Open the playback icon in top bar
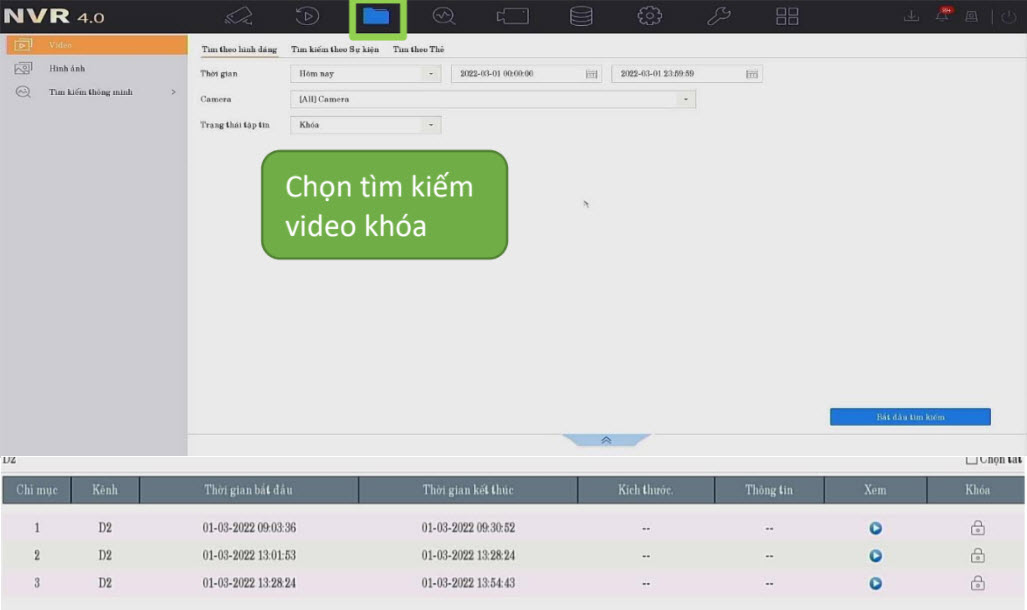This screenshot has width=1027, height=610. (x=306, y=16)
